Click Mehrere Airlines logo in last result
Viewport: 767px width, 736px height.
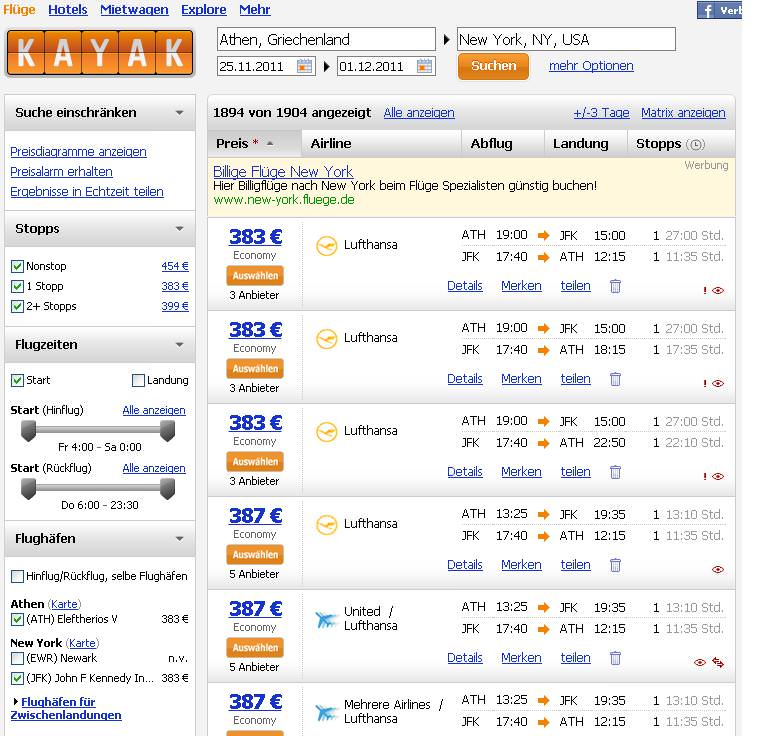326,712
